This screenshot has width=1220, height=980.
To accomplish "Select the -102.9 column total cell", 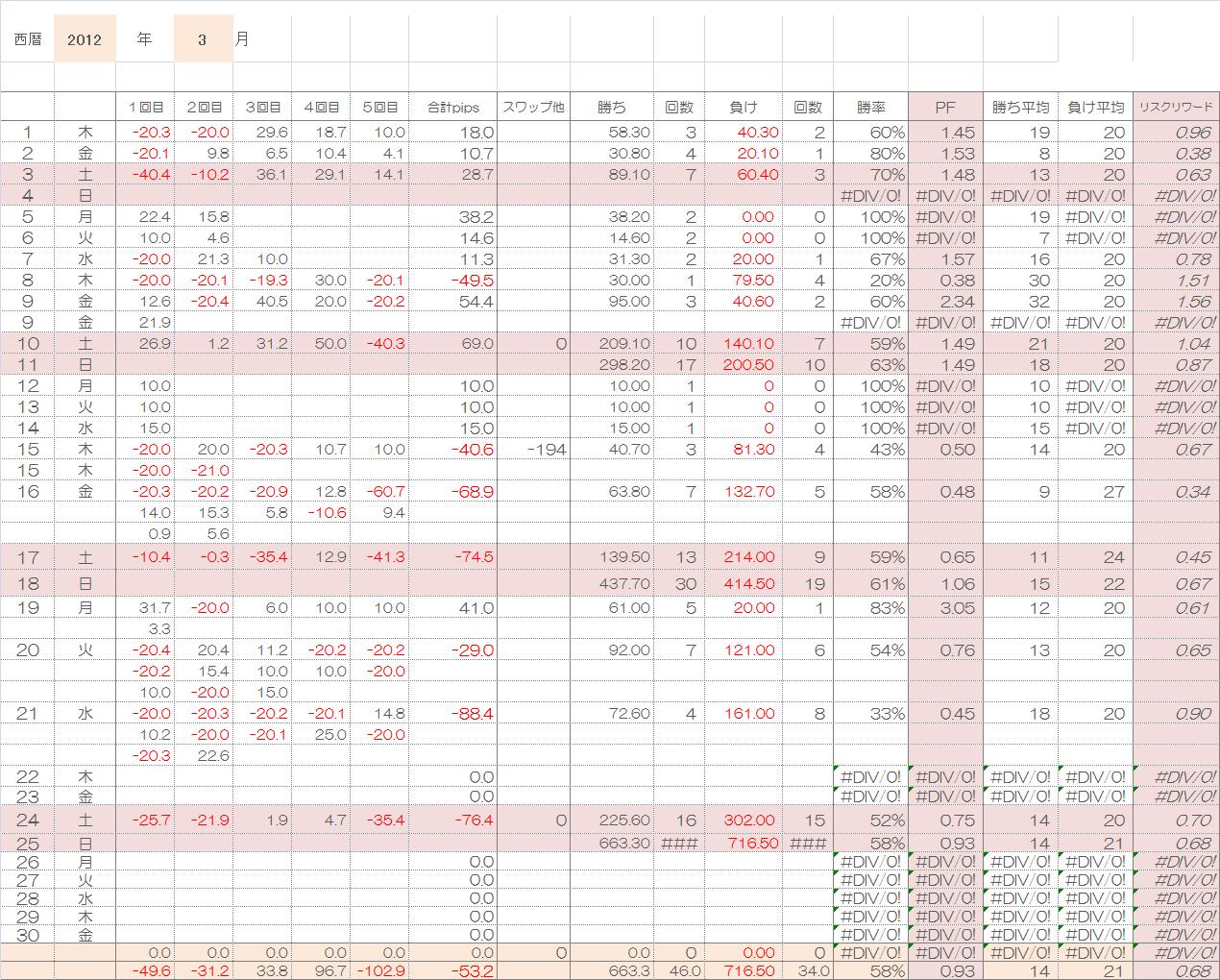I will (x=378, y=971).
